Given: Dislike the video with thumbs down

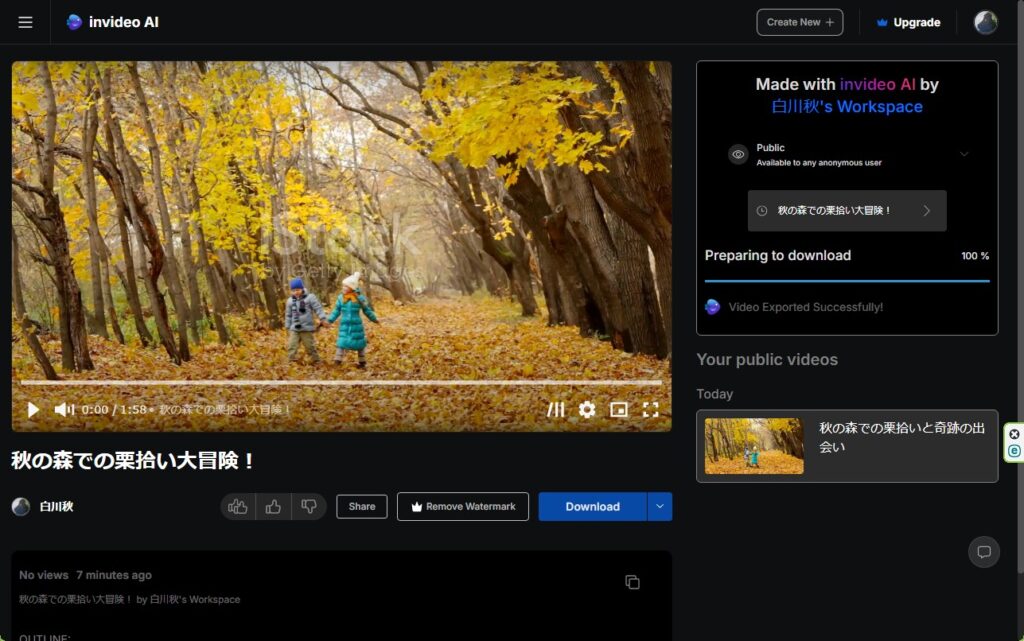Looking at the screenshot, I should coord(309,507).
